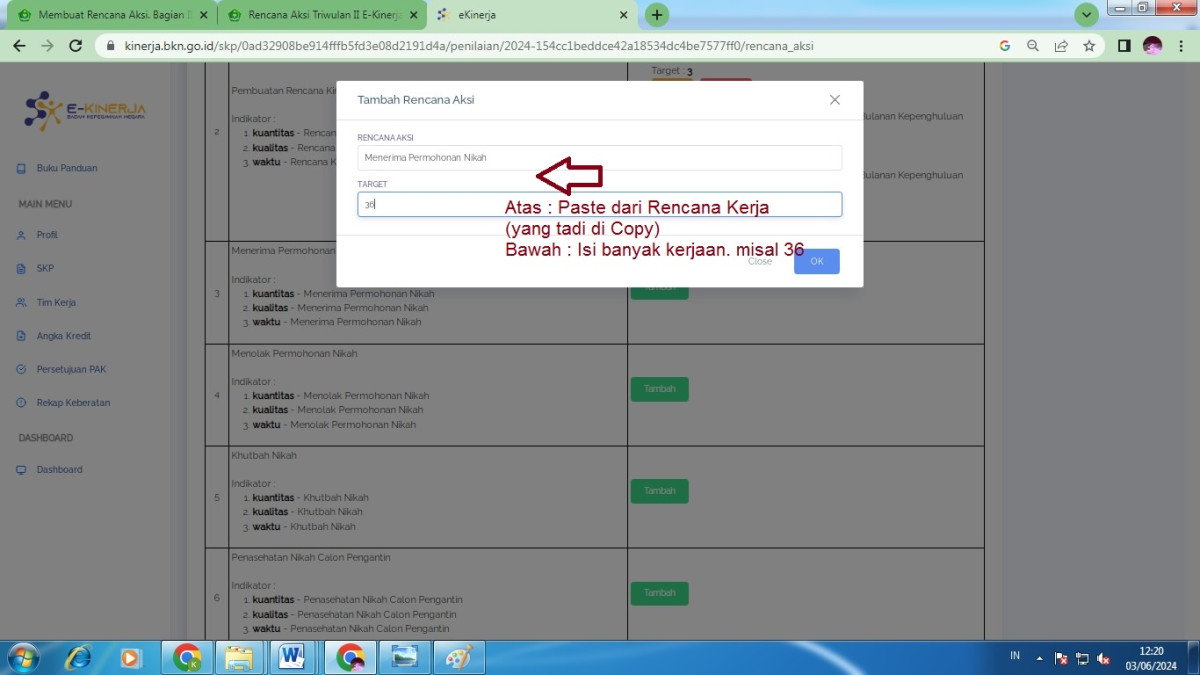
Task: Click 'Menolak Permohonan Nikah' row title
Action: (x=294, y=353)
